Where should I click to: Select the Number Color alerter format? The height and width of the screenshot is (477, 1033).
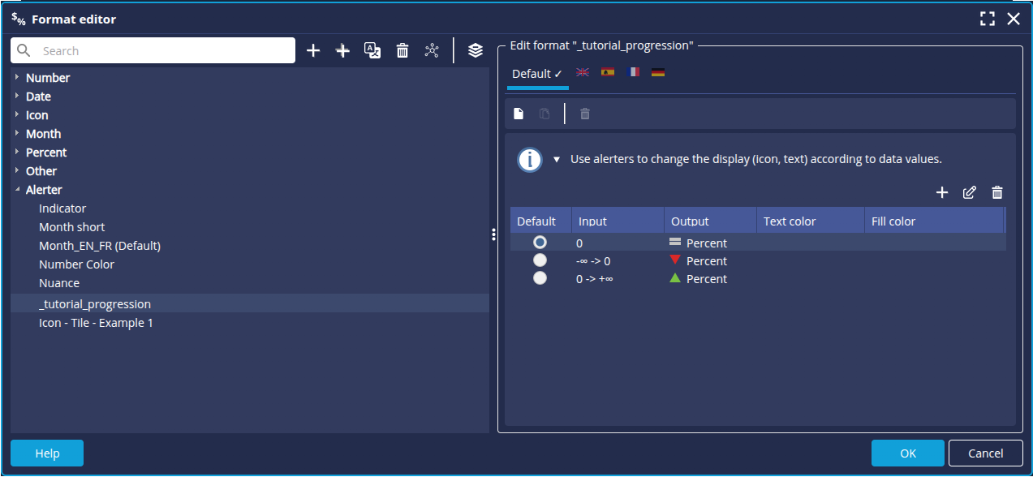click(x=76, y=265)
